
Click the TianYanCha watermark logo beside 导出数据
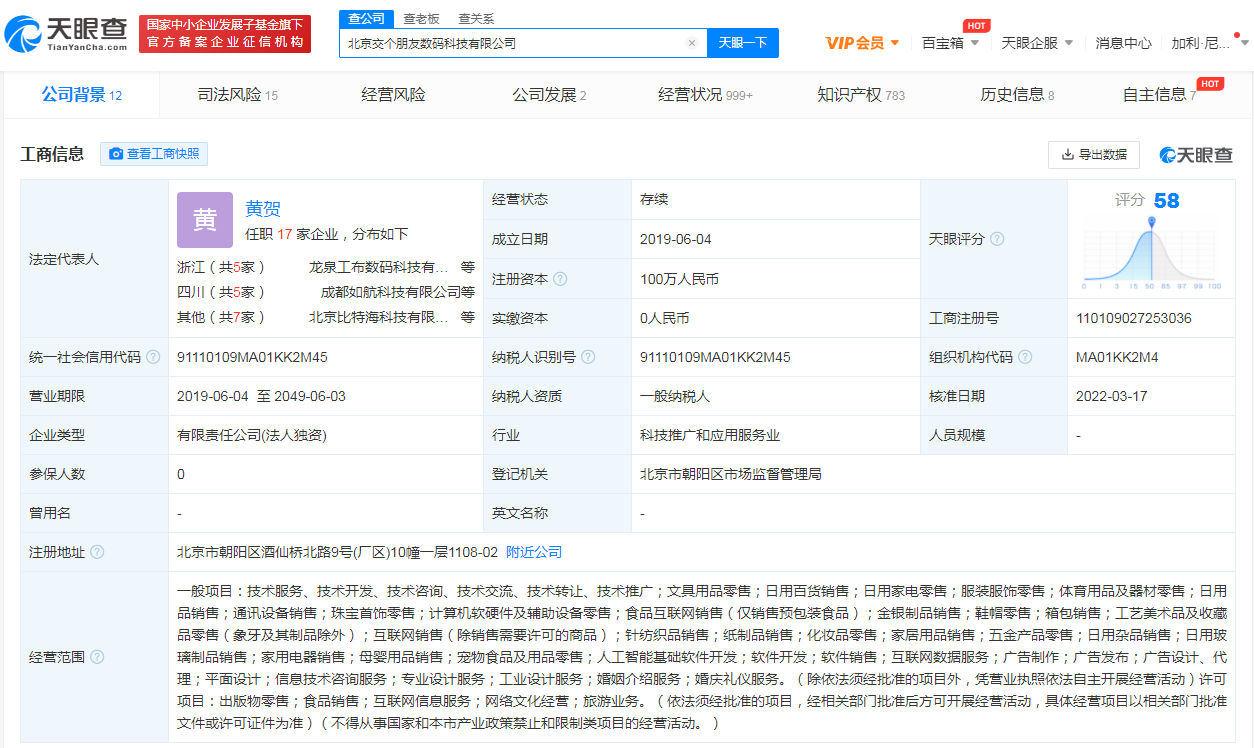[x=1196, y=155]
